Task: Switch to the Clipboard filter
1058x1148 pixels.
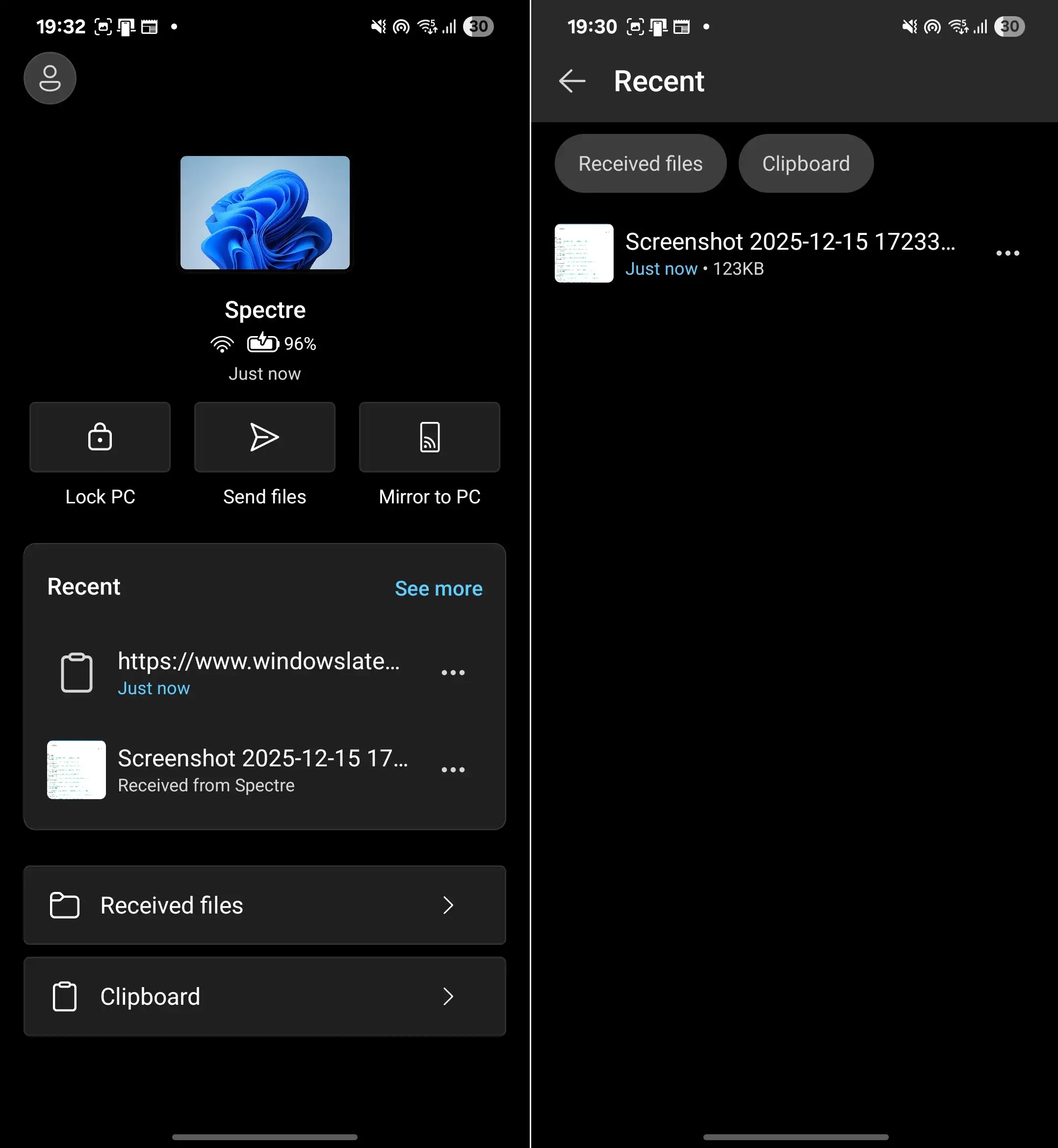Action: coord(805,163)
